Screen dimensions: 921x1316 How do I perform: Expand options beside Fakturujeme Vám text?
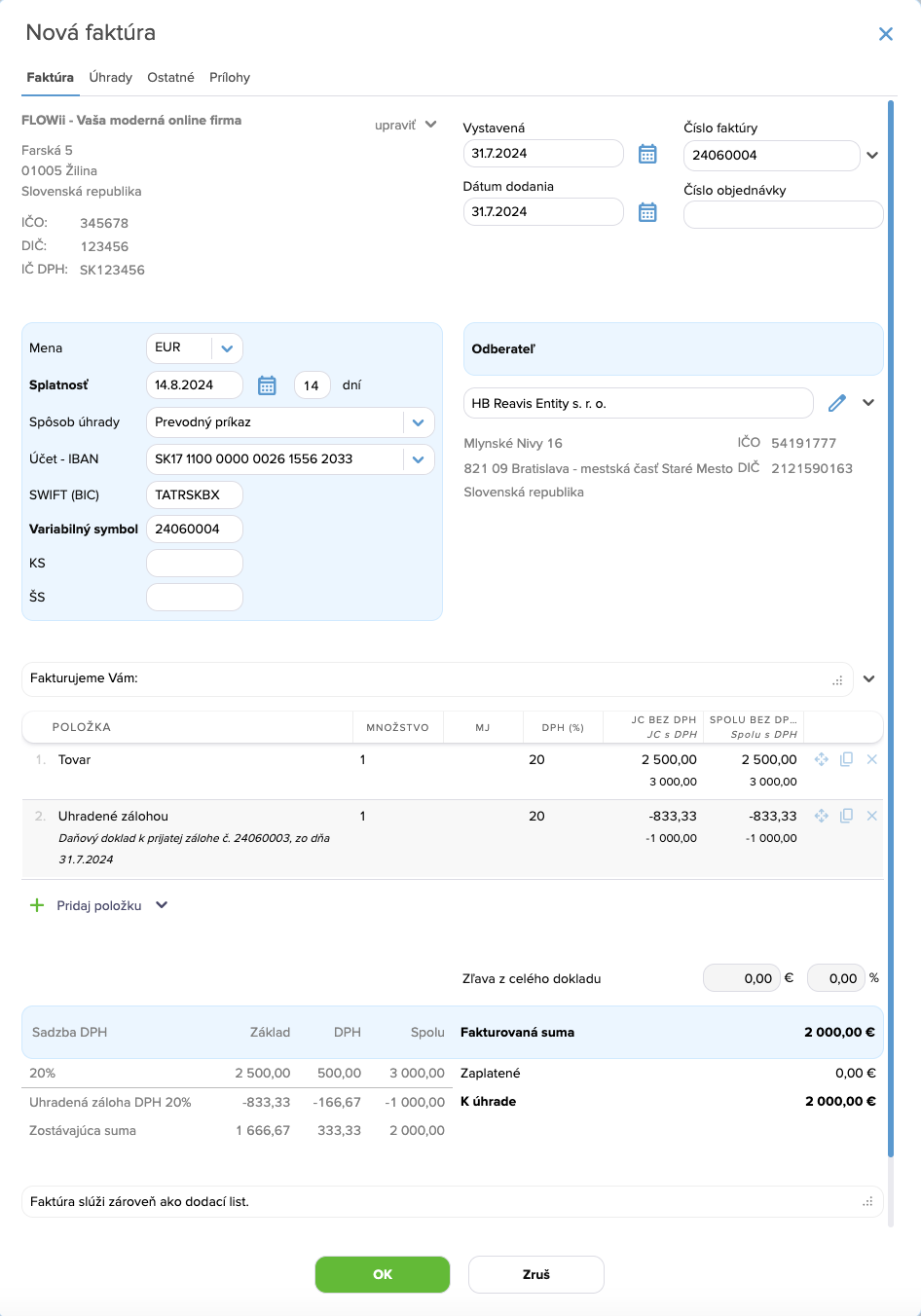[869, 678]
